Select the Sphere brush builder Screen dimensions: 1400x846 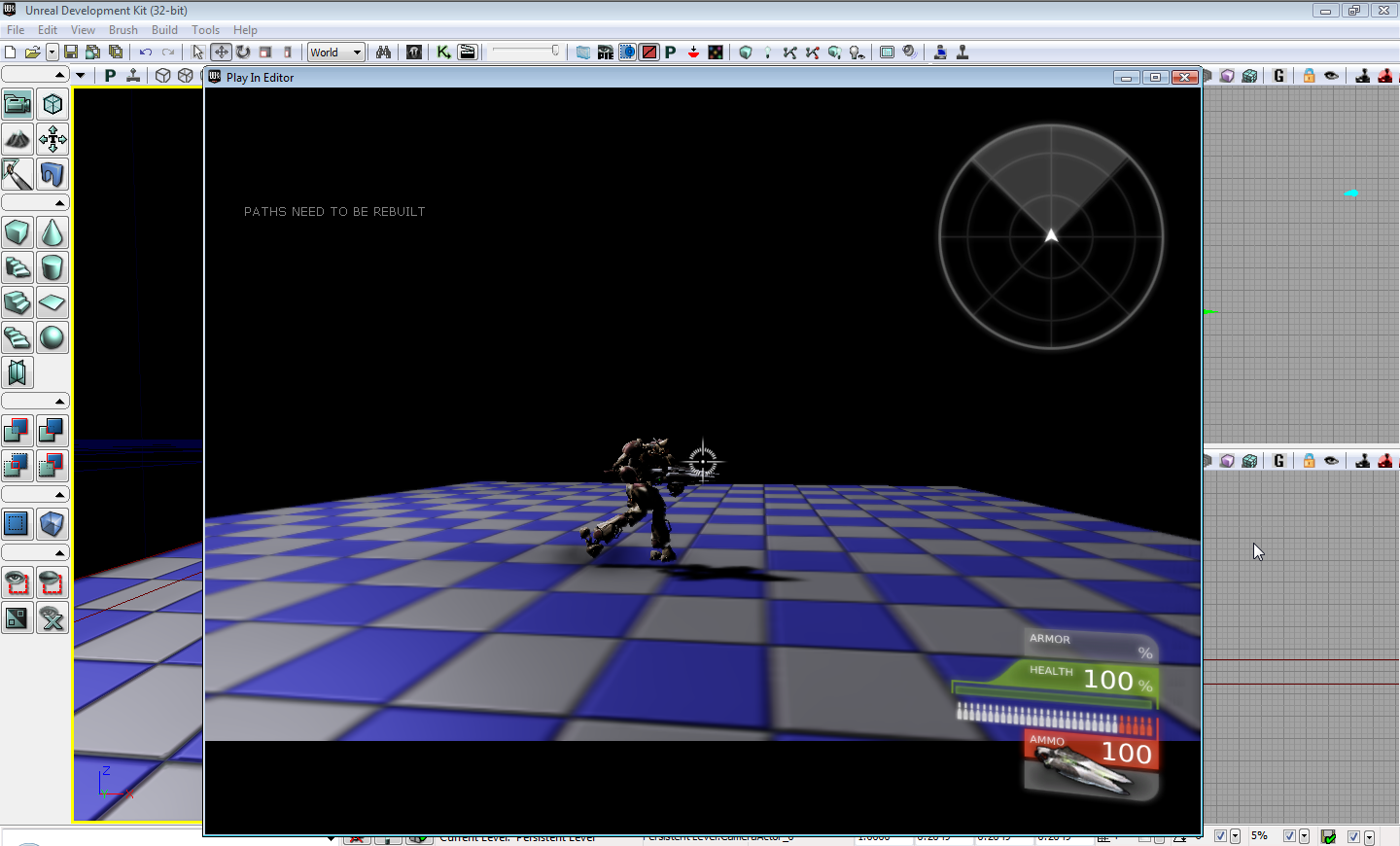coord(52,337)
